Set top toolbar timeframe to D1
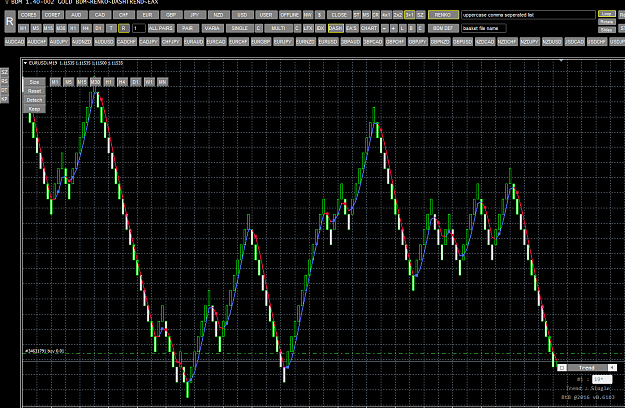Image resolution: width=625 pixels, height=408 pixels. [x=98, y=28]
